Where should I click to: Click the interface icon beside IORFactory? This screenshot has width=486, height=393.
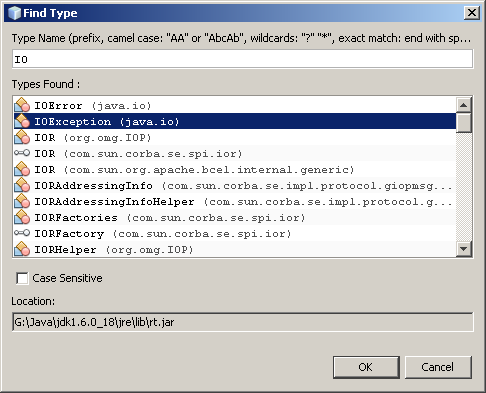coord(22,233)
